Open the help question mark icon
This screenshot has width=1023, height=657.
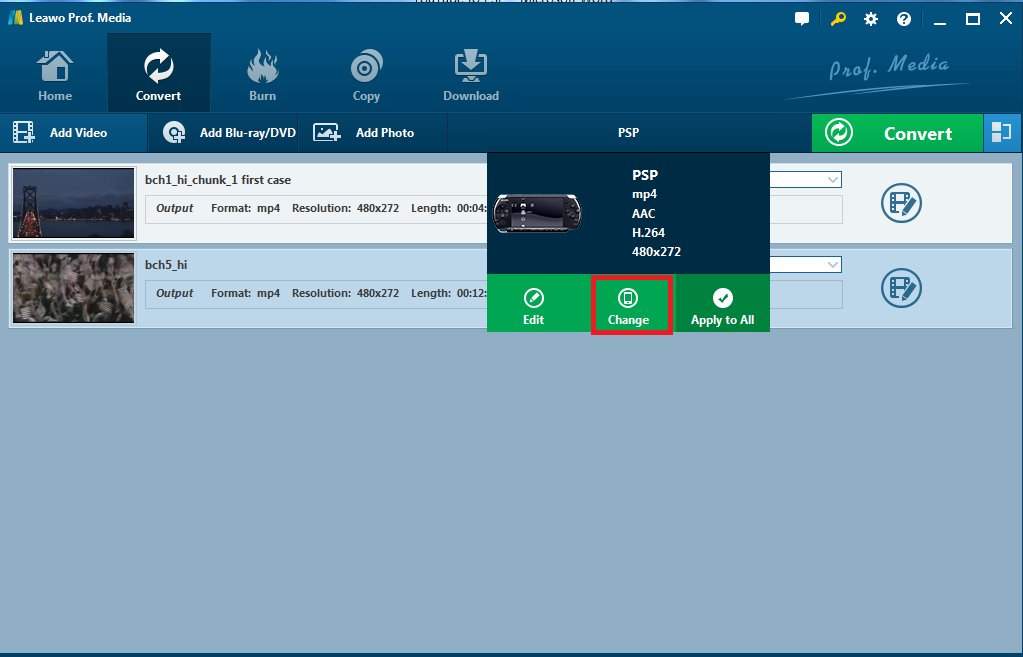904,19
